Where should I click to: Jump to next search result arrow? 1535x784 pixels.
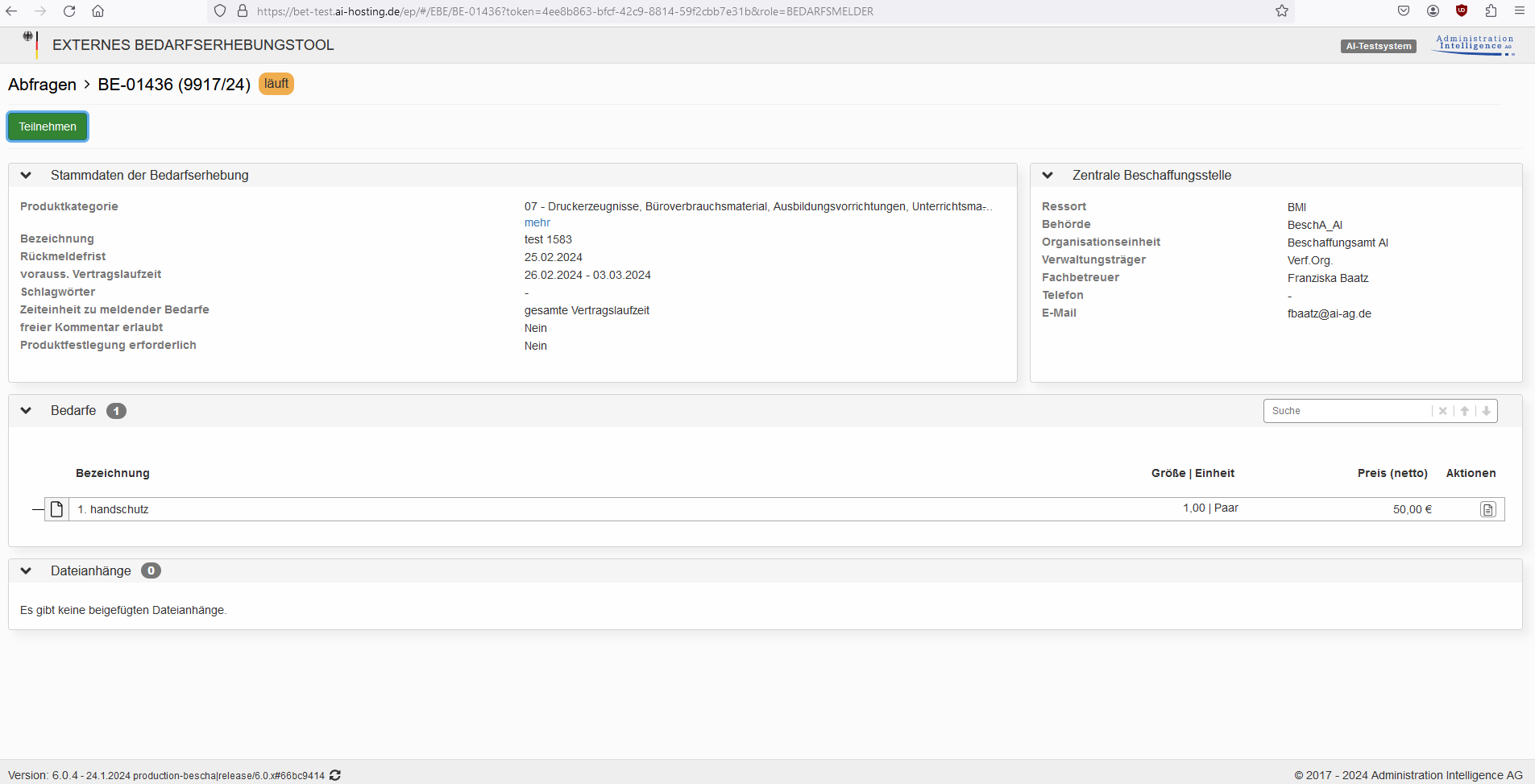pyautogui.click(x=1486, y=411)
